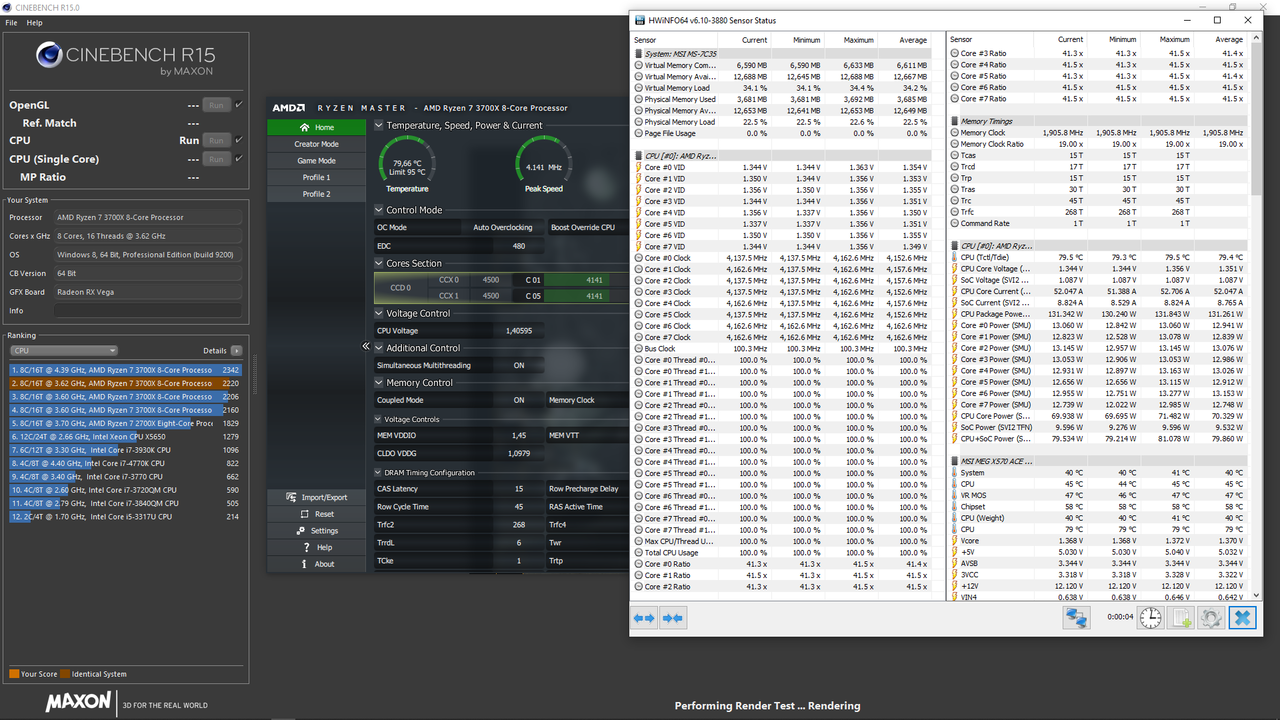This screenshot has width=1280, height=720.
Task: Collapse the DRAM Timing Configuration section
Action: click(379, 472)
